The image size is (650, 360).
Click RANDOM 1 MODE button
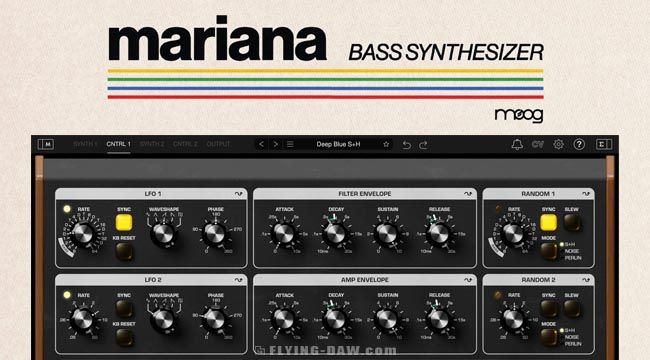coord(548,251)
